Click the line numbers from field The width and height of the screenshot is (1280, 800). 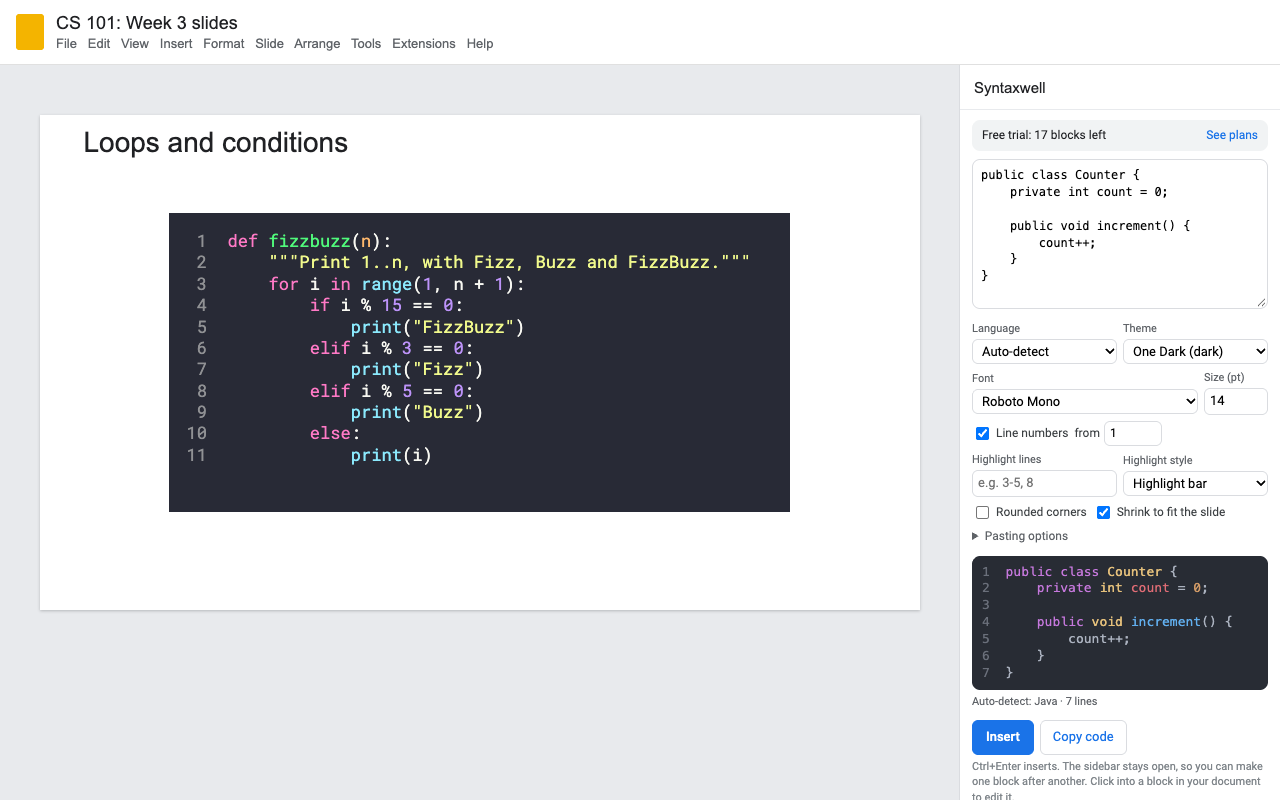tap(1133, 433)
